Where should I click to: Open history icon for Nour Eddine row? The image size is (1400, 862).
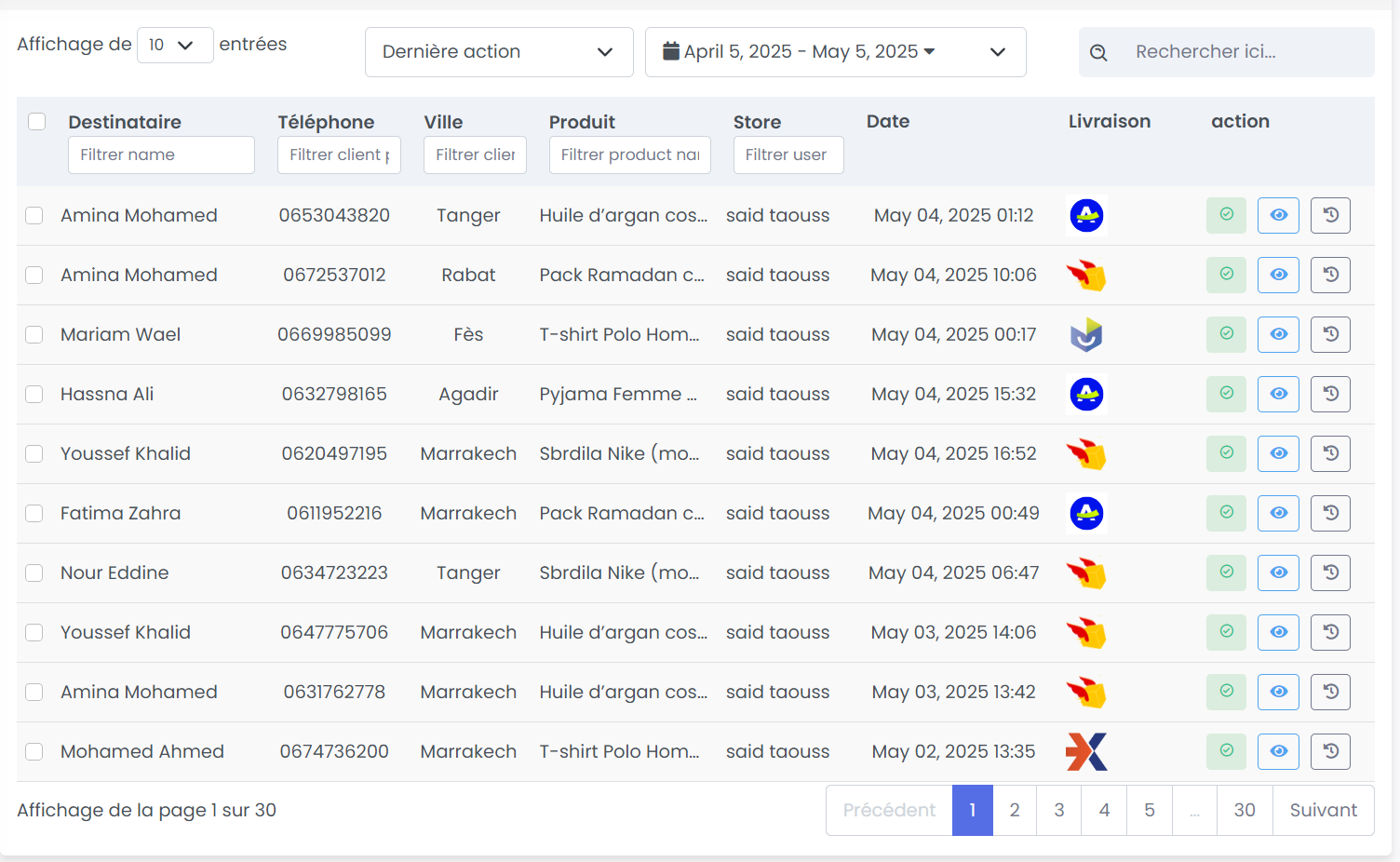point(1330,572)
